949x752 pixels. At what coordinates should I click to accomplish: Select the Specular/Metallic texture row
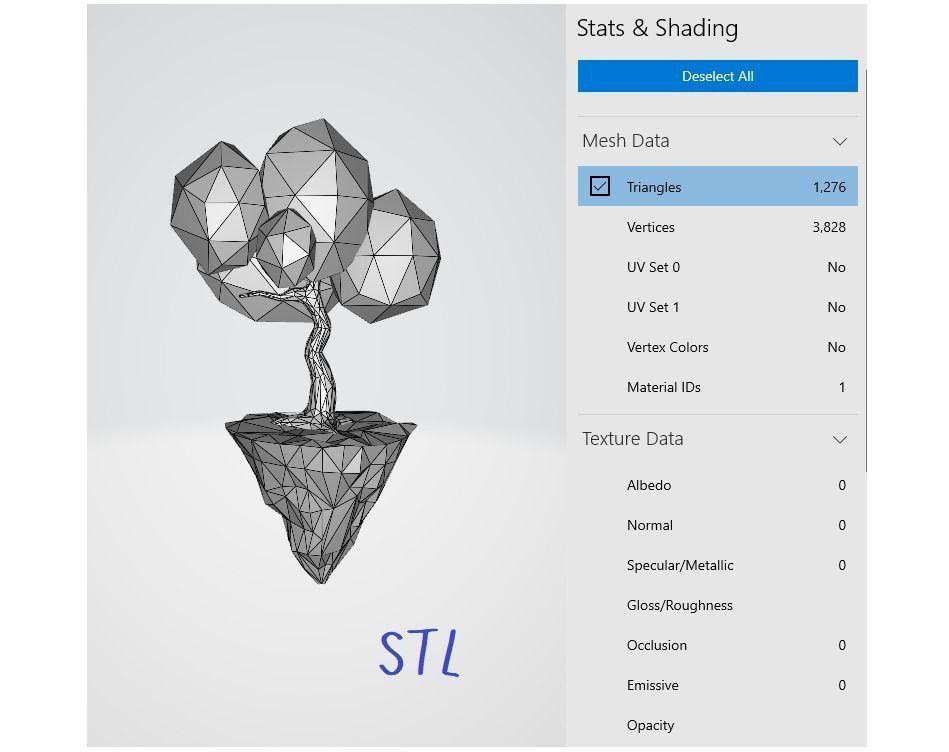[717, 565]
